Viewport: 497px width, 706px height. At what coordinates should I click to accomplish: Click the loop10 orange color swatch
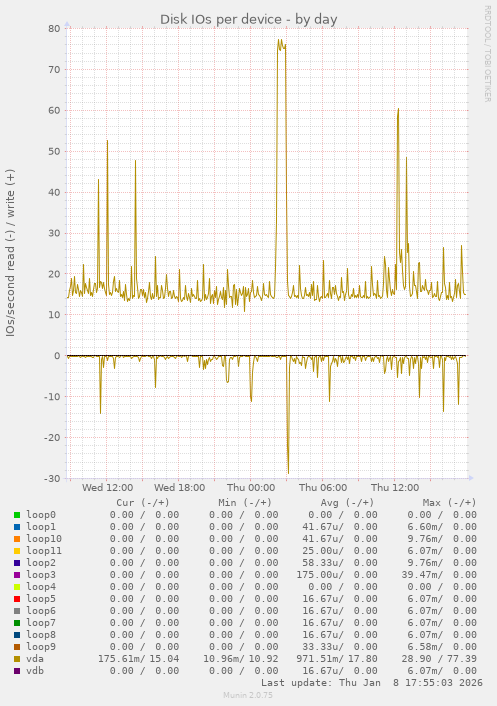pyautogui.click(x=17, y=539)
